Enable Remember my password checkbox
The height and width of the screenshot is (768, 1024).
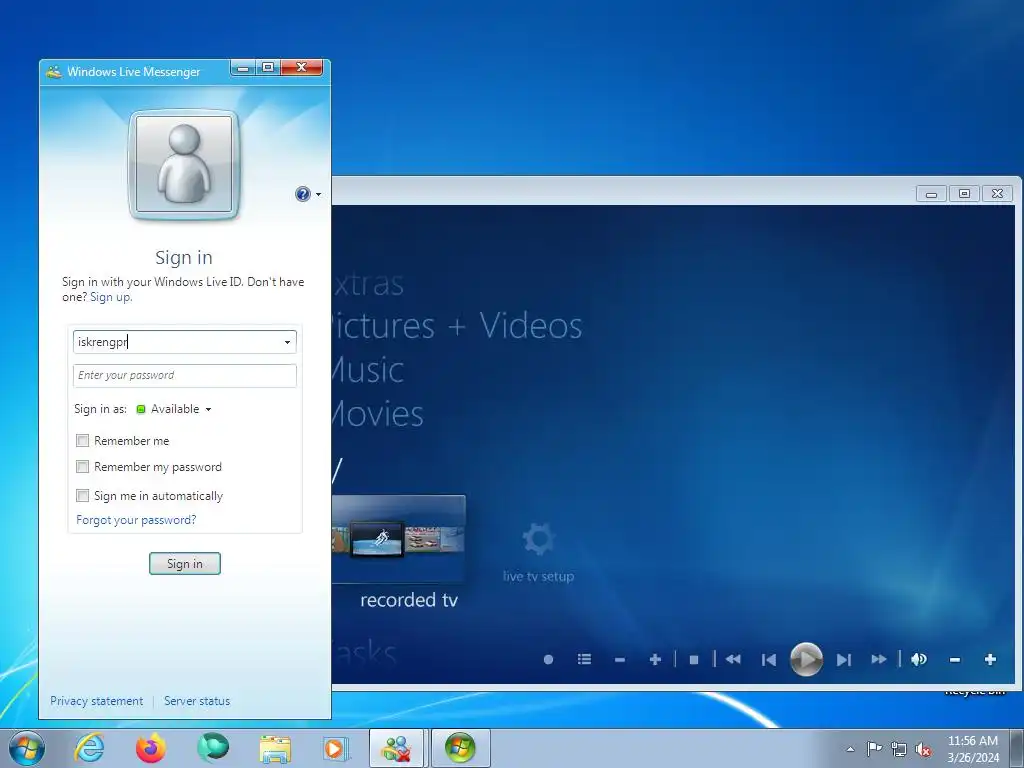82,467
